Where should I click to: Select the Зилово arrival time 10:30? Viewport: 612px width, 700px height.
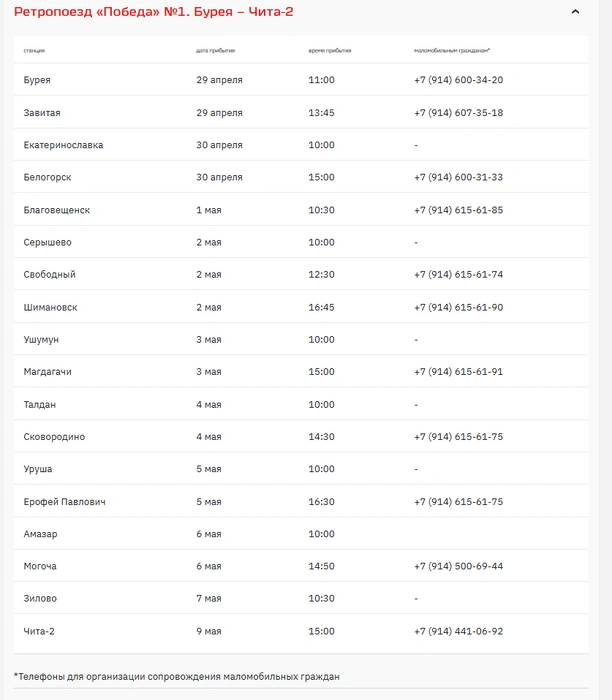tap(321, 599)
